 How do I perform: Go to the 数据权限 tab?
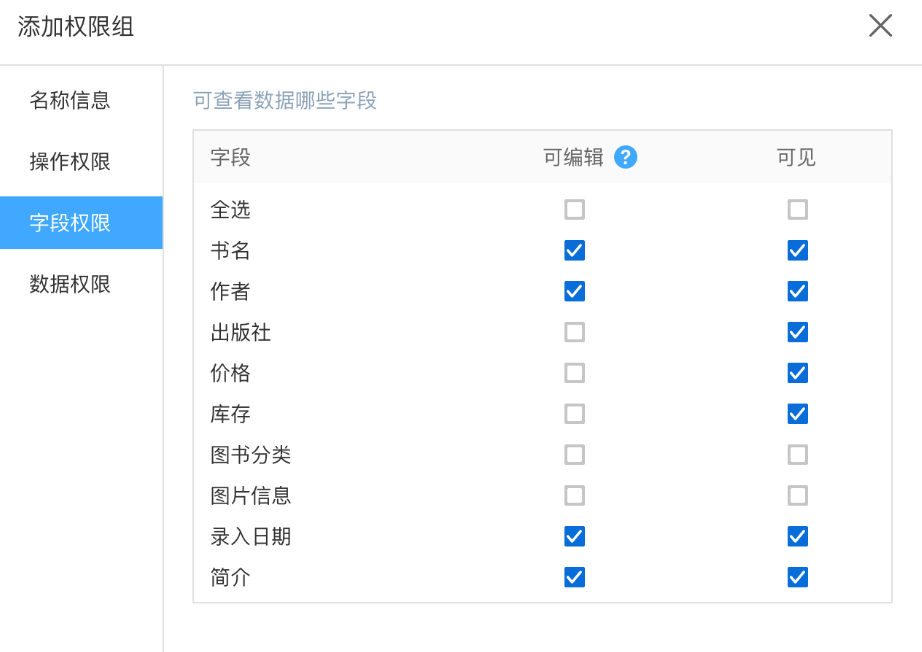(x=70, y=285)
